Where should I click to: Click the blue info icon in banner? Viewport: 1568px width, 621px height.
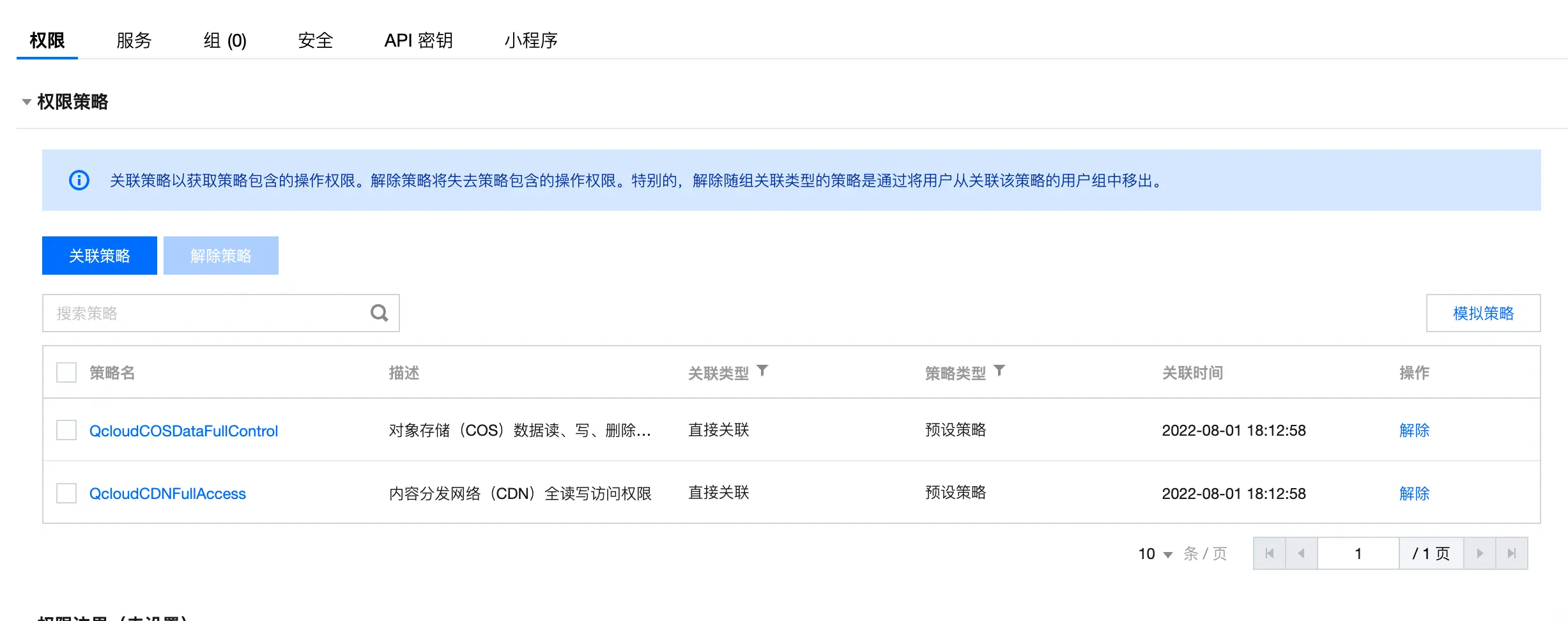(79, 180)
